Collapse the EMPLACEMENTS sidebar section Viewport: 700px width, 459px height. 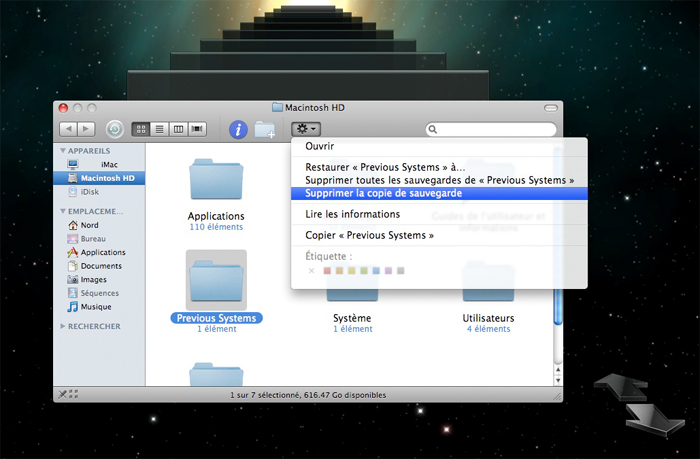[x=63, y=211]
